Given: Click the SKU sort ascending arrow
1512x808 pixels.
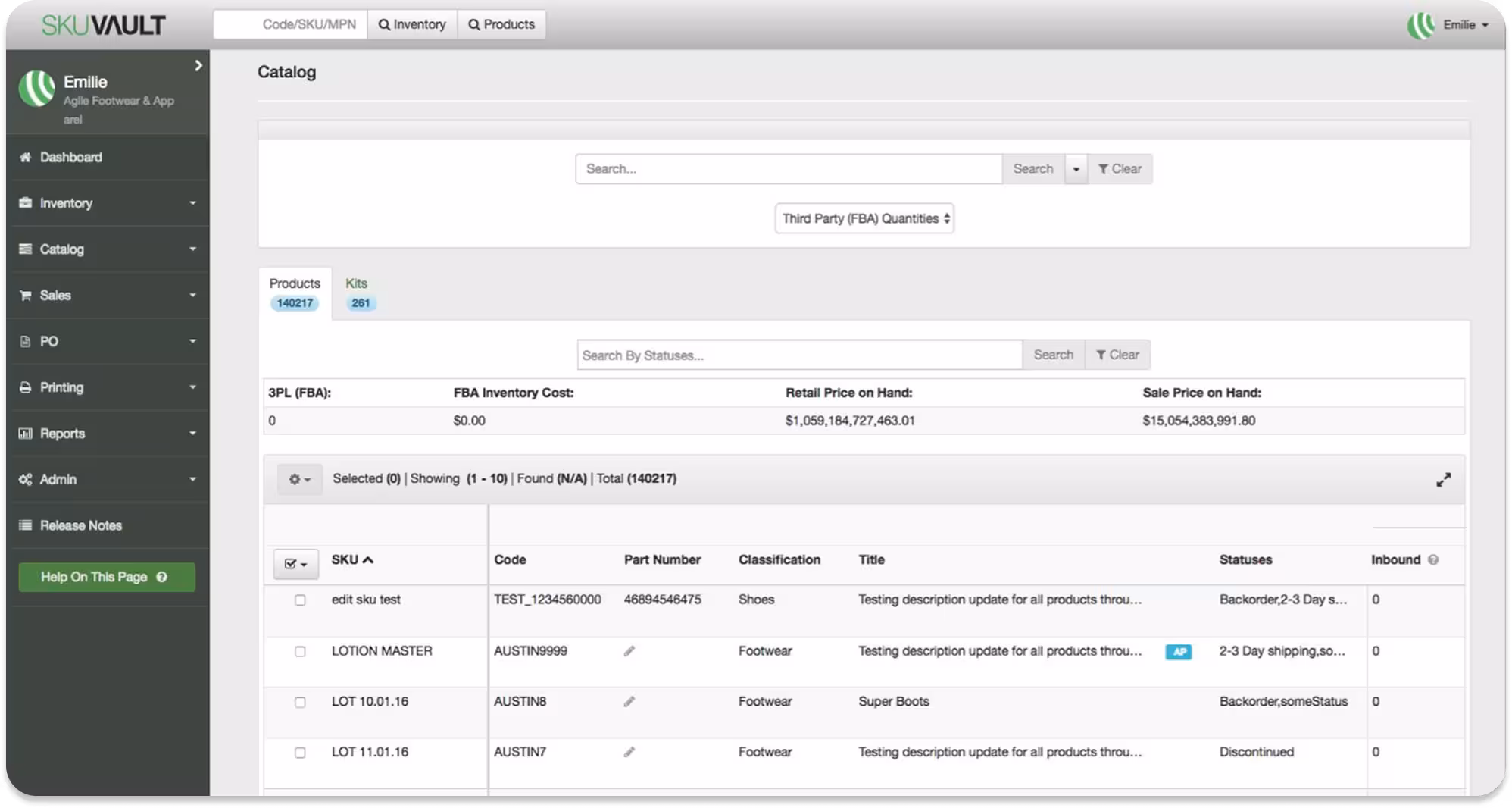Looking at the screenshot, I should click(x=368, y=560).
